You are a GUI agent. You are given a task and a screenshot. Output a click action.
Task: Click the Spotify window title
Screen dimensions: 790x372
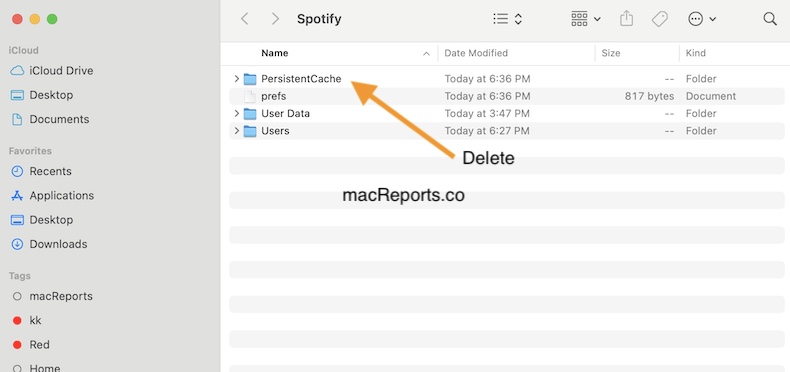319,19
